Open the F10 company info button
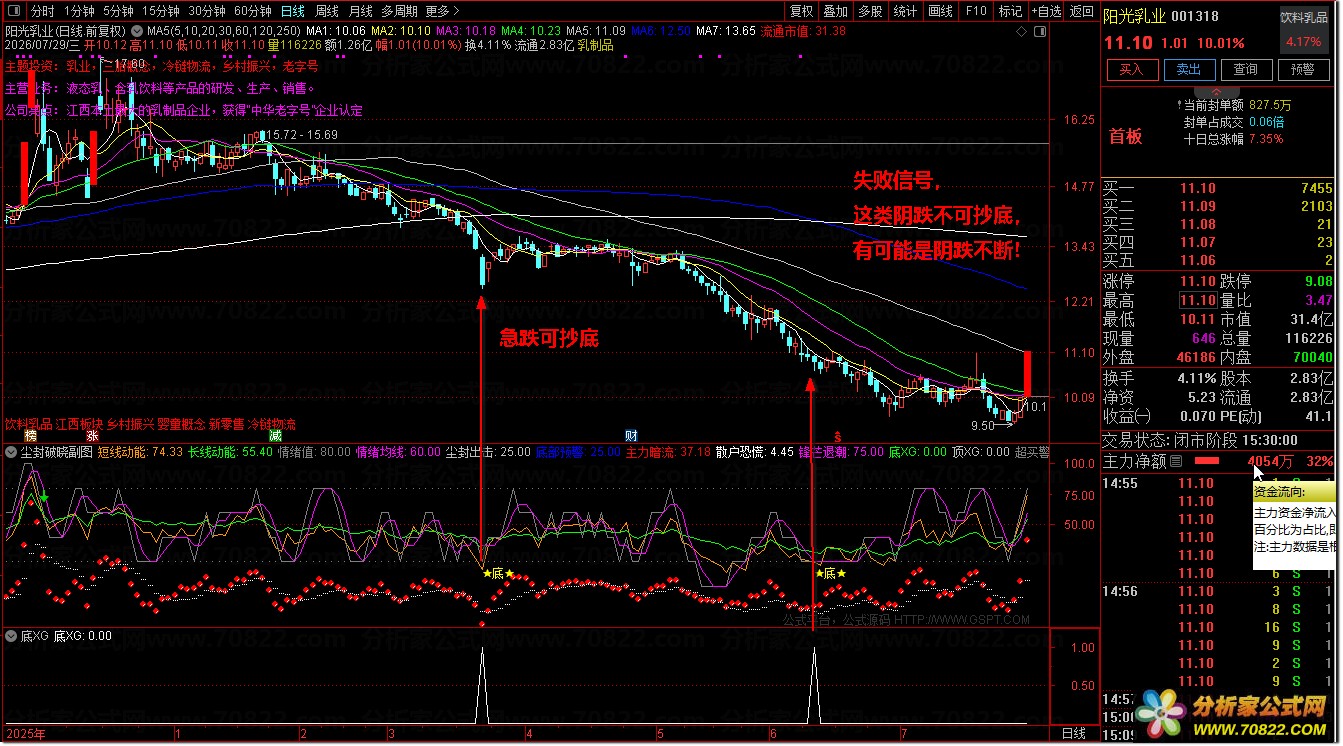Image resolution: width=1343 pixels, height=746 pixels. 975,12
